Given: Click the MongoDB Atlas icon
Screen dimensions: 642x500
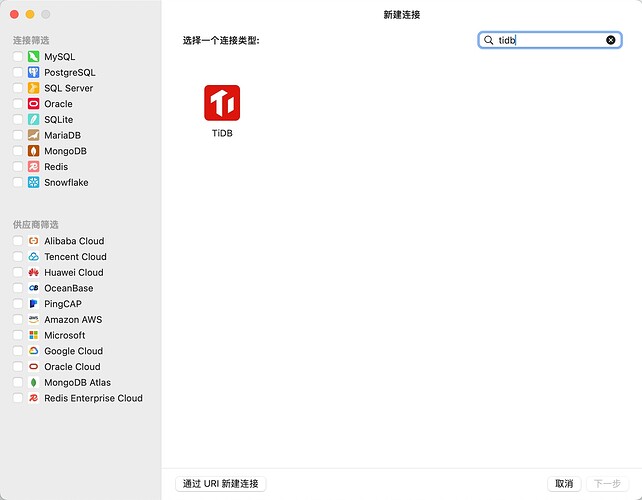Looking at the screenshot, I should [34, 382].
